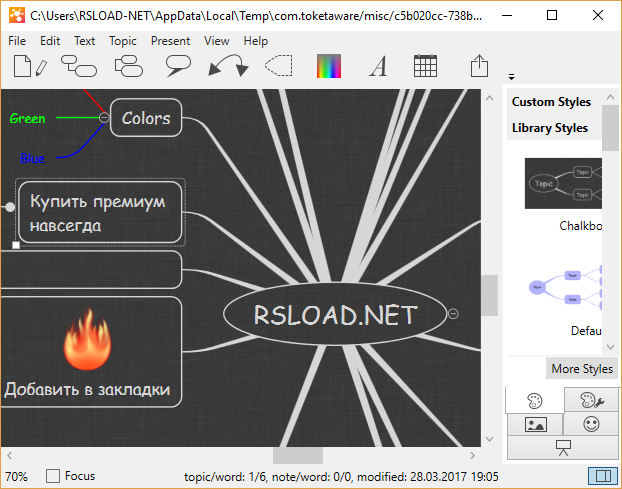This screenshot has height=489, width=622.
Task: Expand the Custom Styles section
Action: click(551, 102)
